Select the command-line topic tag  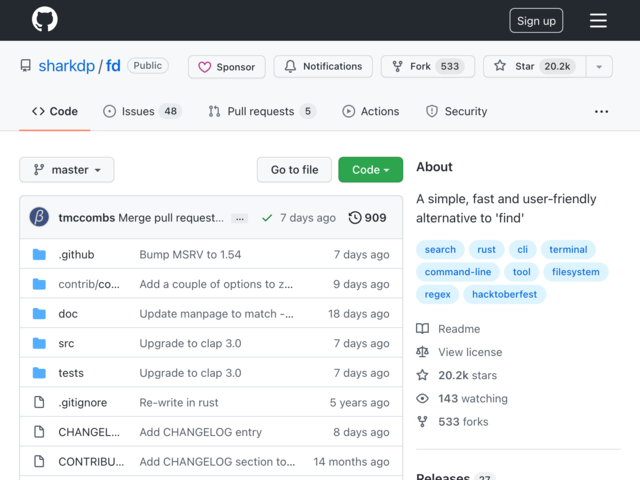(x=458, y=272)
